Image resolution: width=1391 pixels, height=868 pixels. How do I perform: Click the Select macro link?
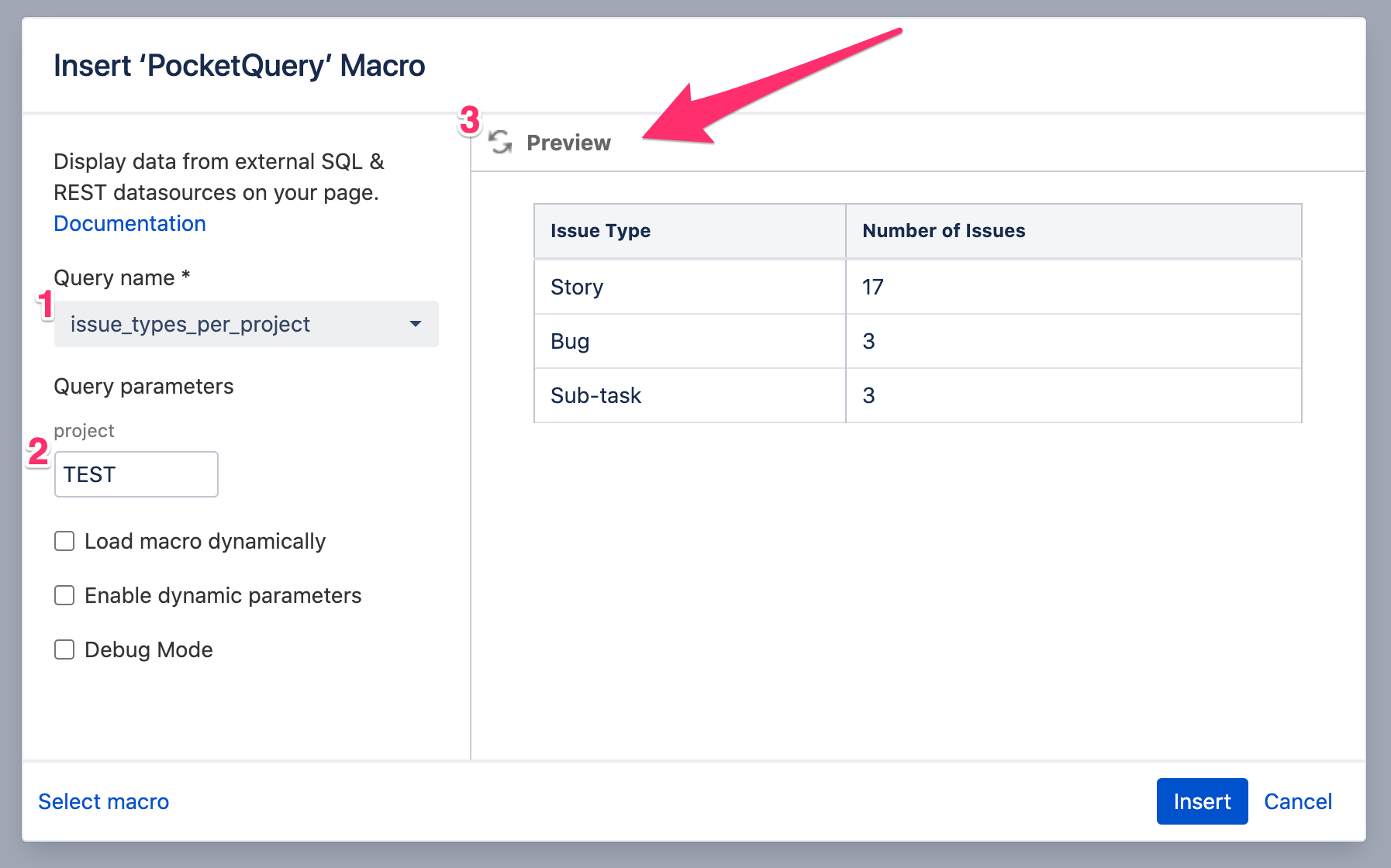click(x=104, y=801)
